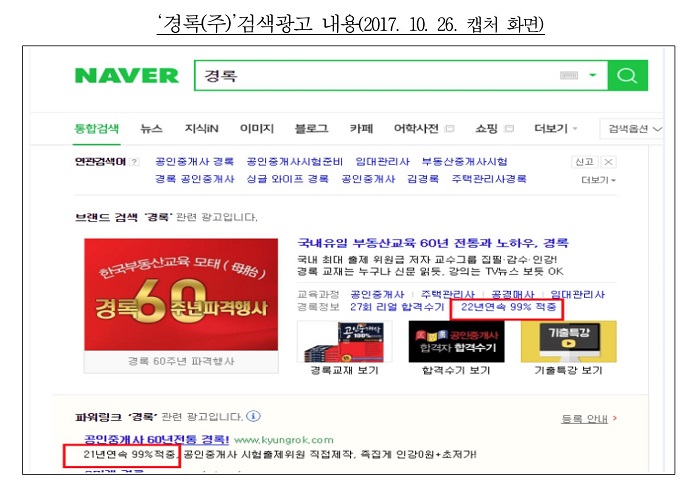Click the new-window icon beside 쇼핑

pyautogui.click(x=509, y=129)
